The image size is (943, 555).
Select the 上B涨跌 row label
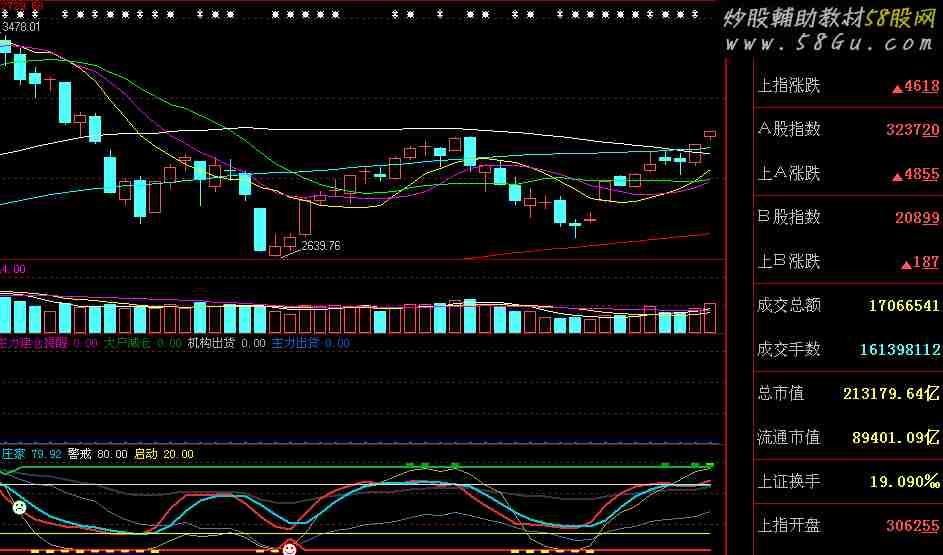[x=788, y=261]
